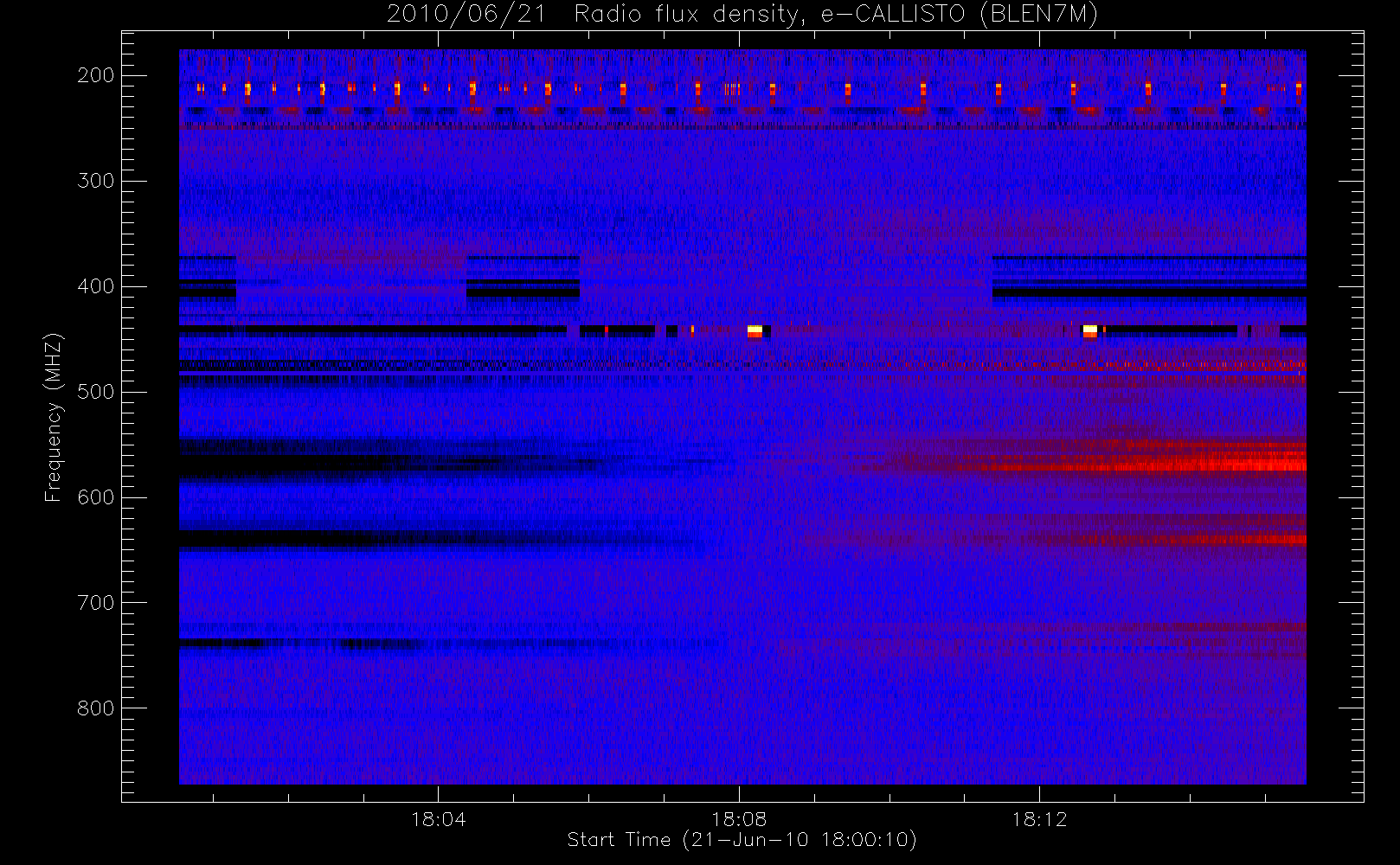Click the bright white burst near 18:08 at 440 MHz
The width and height of the screenshot is (1400, 865).
pos(755,330)
